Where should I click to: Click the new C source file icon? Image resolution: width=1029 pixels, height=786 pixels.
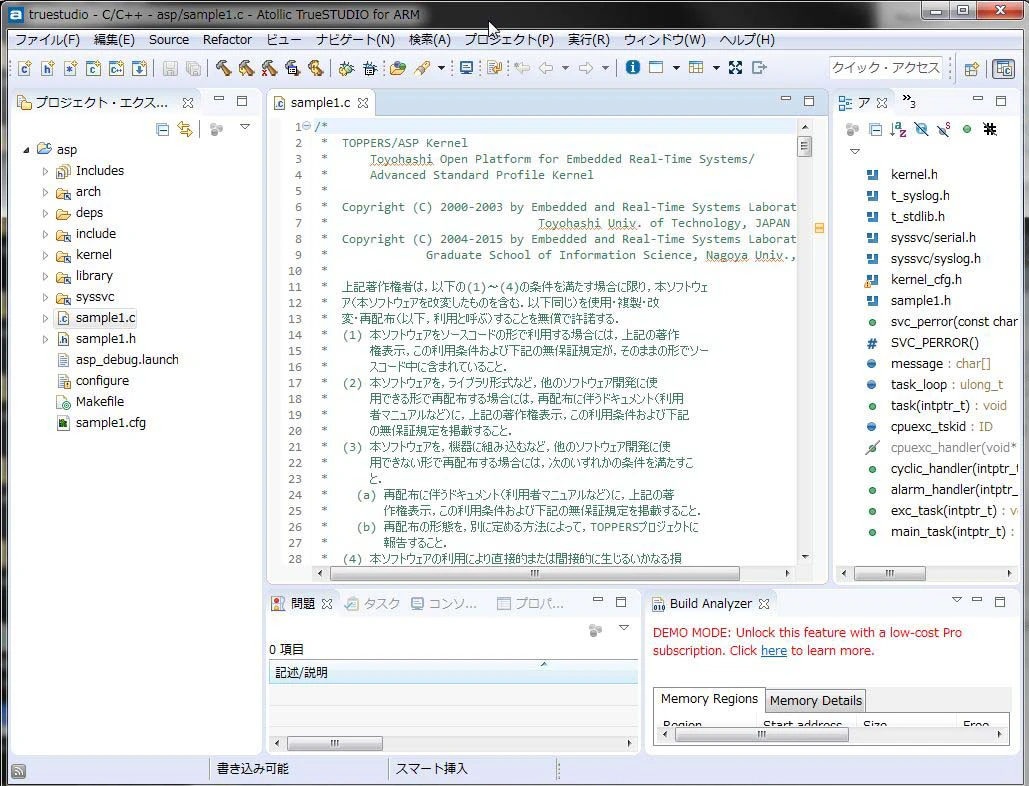tap(25, 68)
